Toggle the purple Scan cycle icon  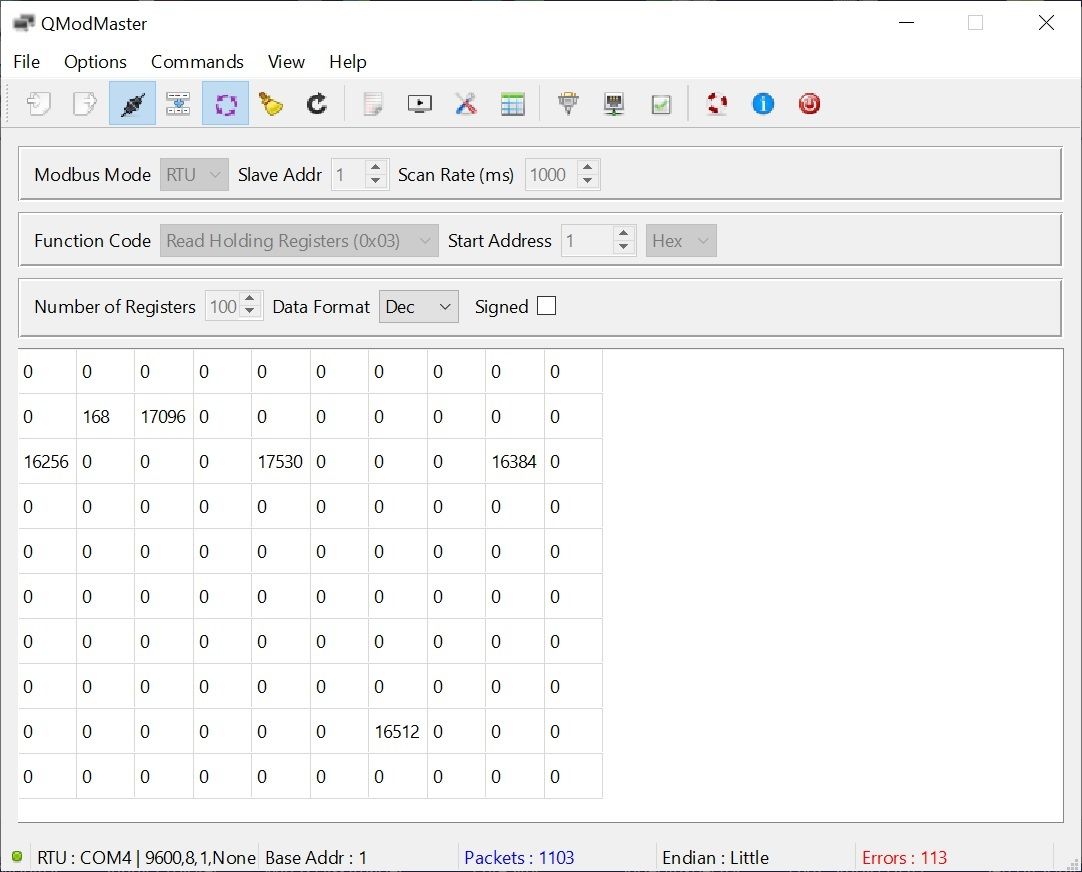coord(226,103)
